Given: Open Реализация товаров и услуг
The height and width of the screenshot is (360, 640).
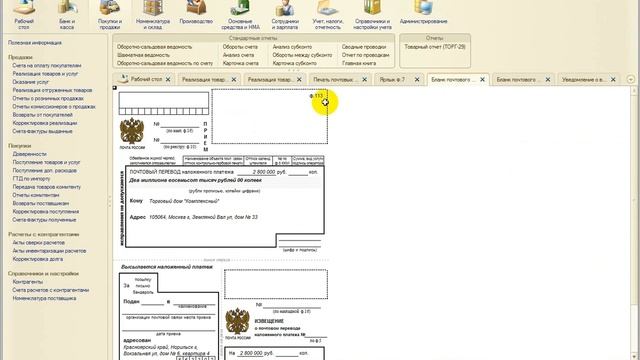Looking at the screenshot, I should [45, 74].
